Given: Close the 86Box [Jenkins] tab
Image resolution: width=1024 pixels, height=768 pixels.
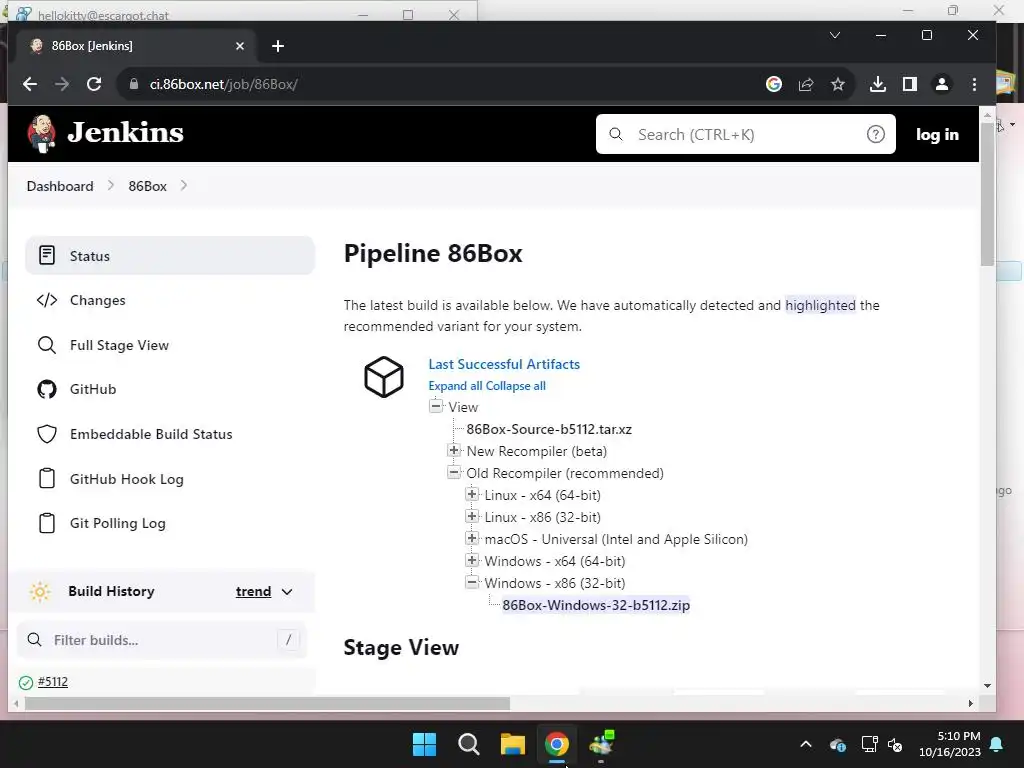Looking at the screenshot, I should pyautogui.click(x=240, y=46).
